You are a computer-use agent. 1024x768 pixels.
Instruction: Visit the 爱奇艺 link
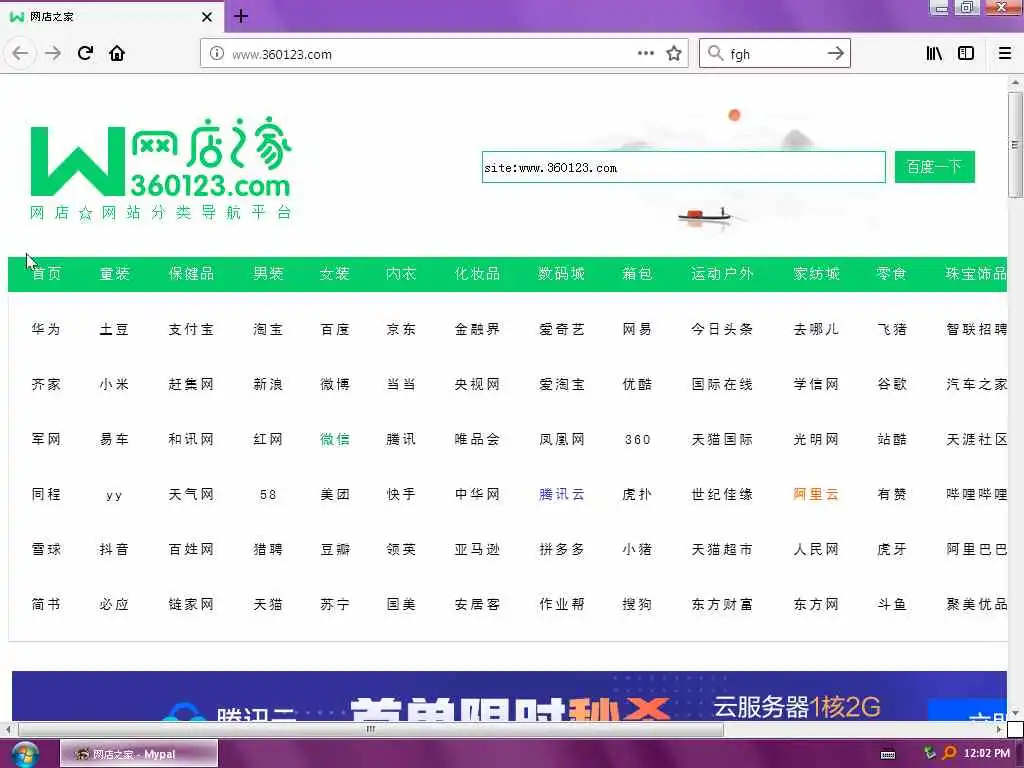click(x=562, y=329)
